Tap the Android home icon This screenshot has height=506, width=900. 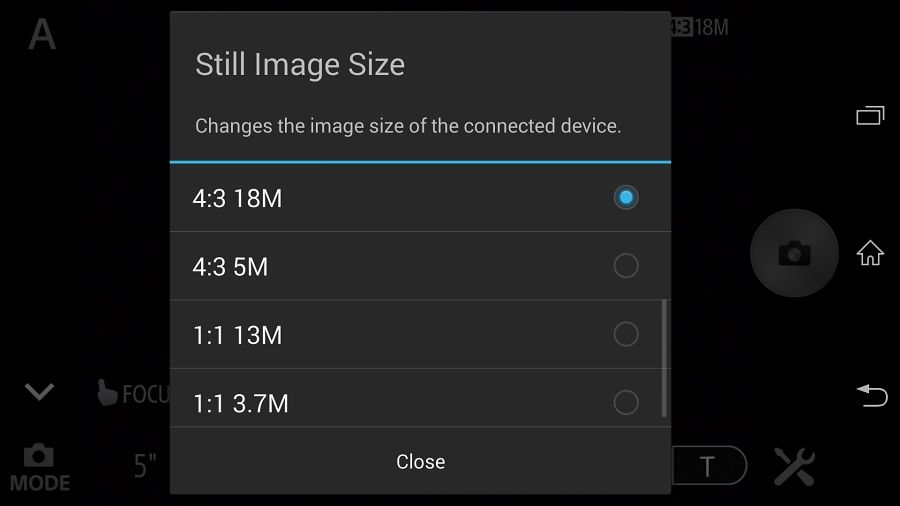pos(870,253)
